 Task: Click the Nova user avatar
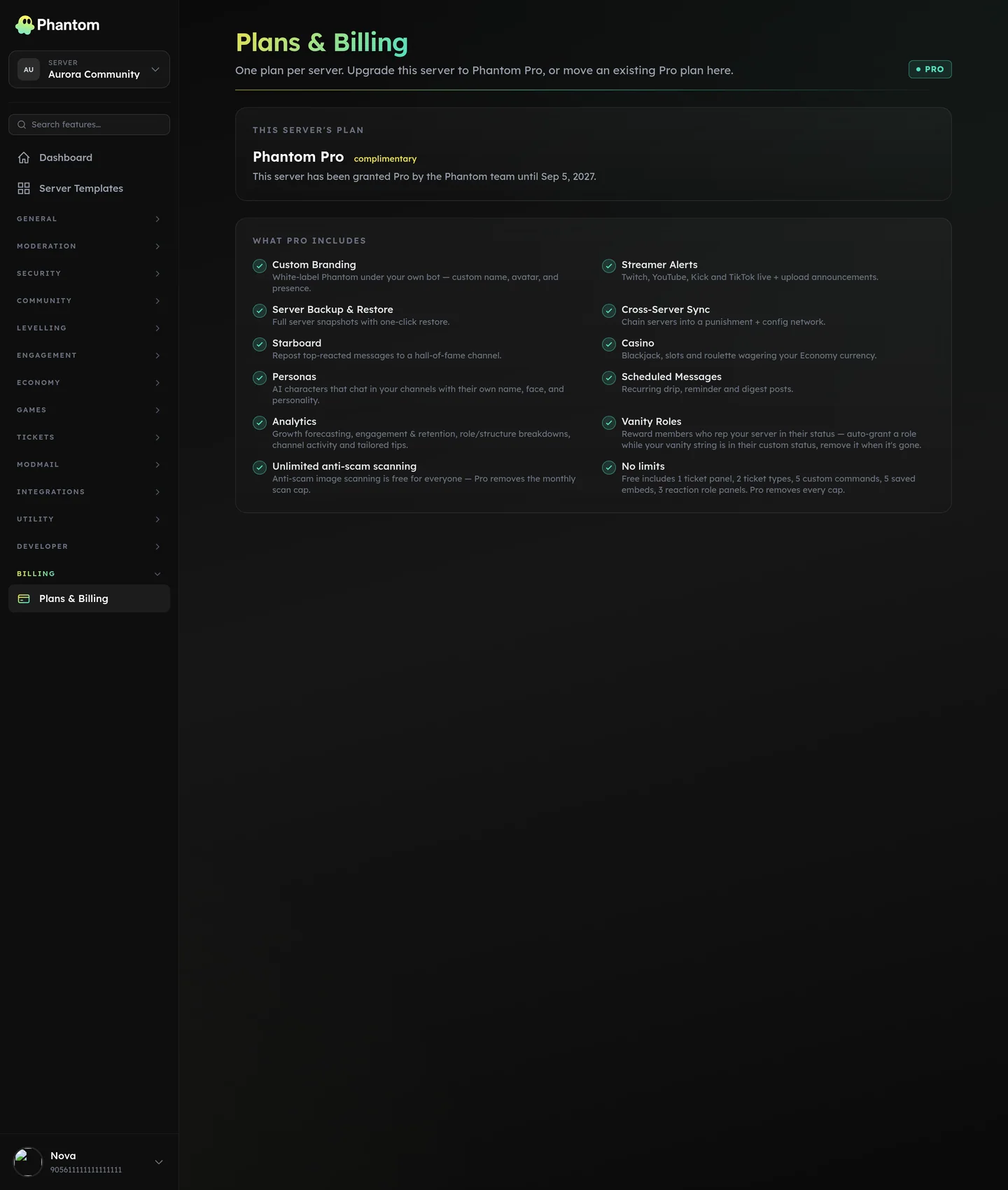pos(28,1162)
